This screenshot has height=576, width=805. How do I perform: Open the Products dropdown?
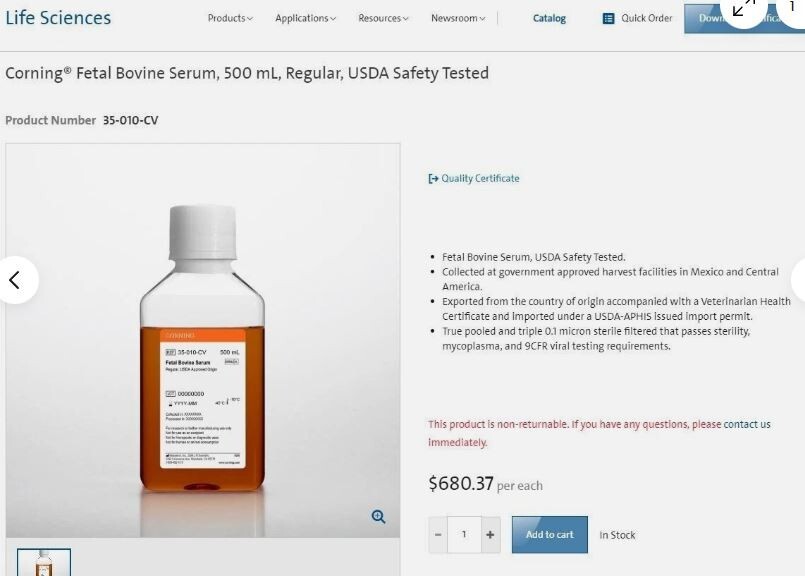tap(230, 17)
